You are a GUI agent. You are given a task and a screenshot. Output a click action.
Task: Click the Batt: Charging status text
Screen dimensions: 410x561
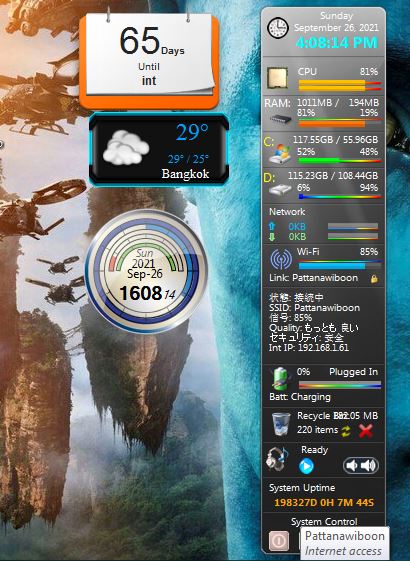click(300, 397)
